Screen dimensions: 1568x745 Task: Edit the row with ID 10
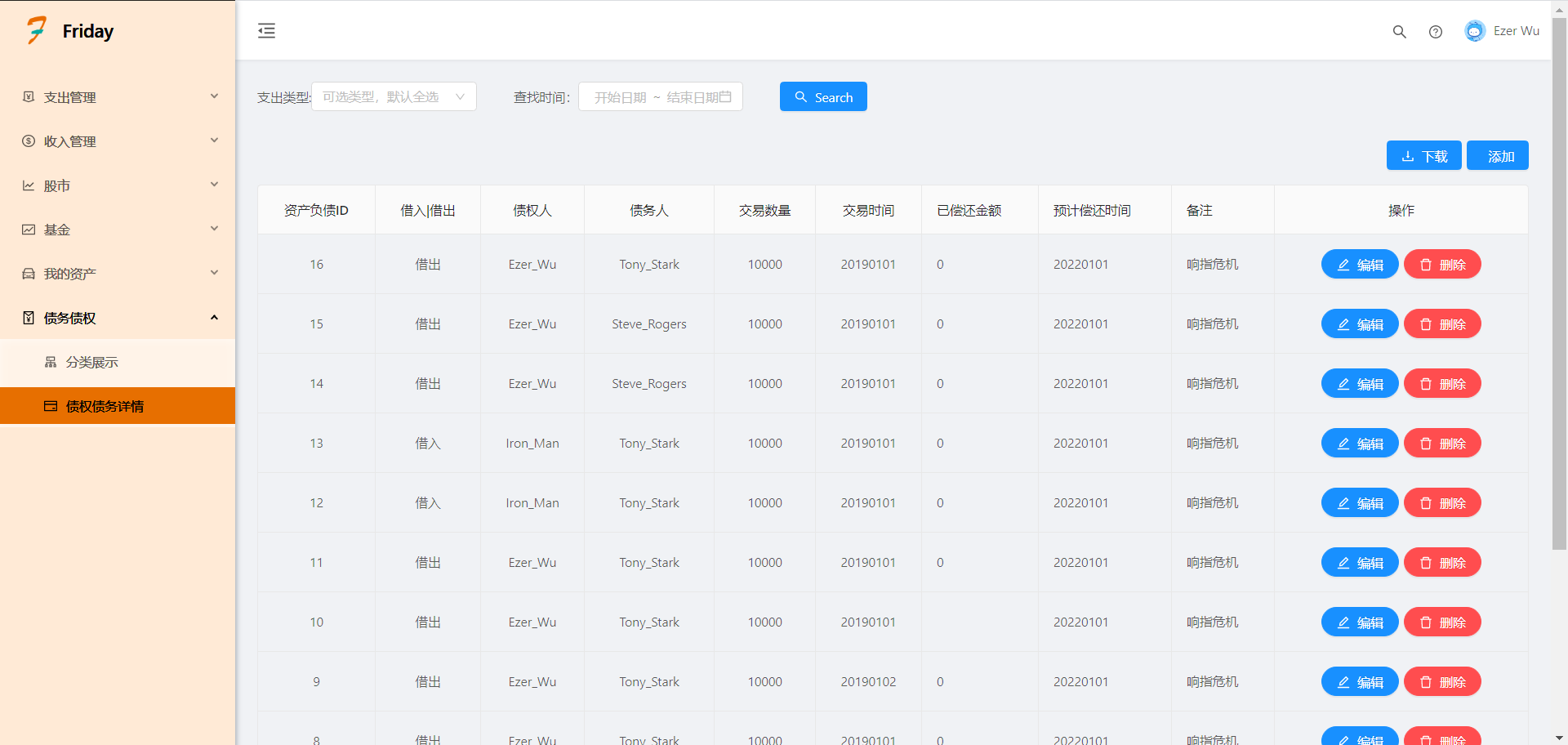click(x=1360, y=622)
